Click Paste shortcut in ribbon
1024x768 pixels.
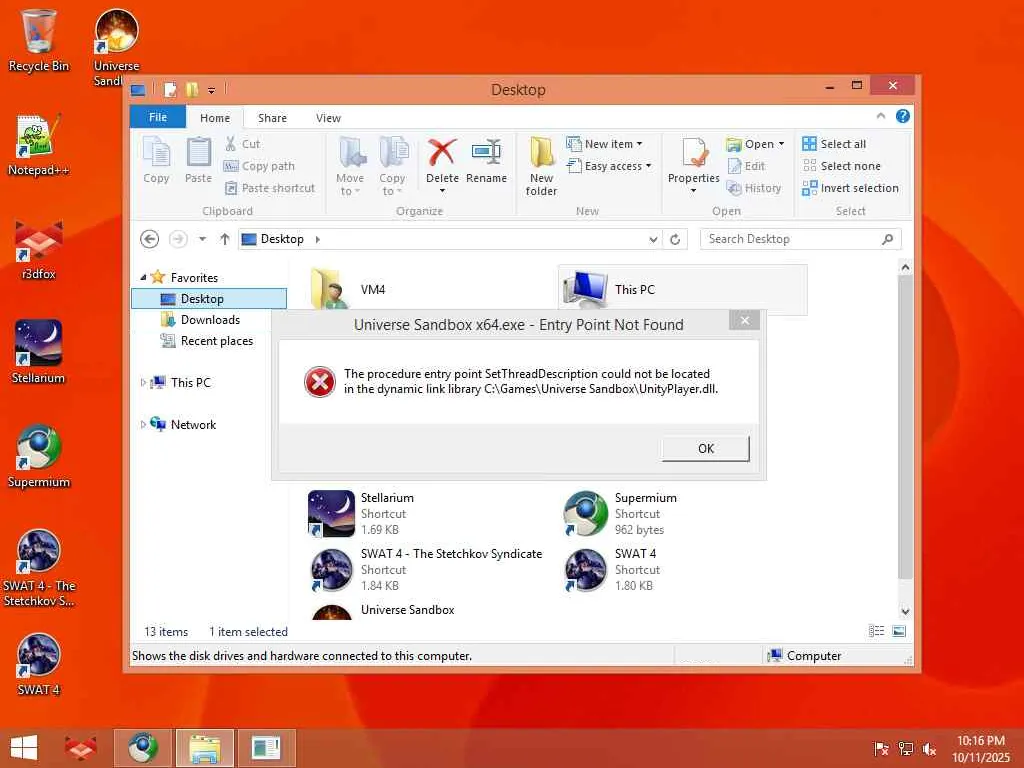click(270, 188)
